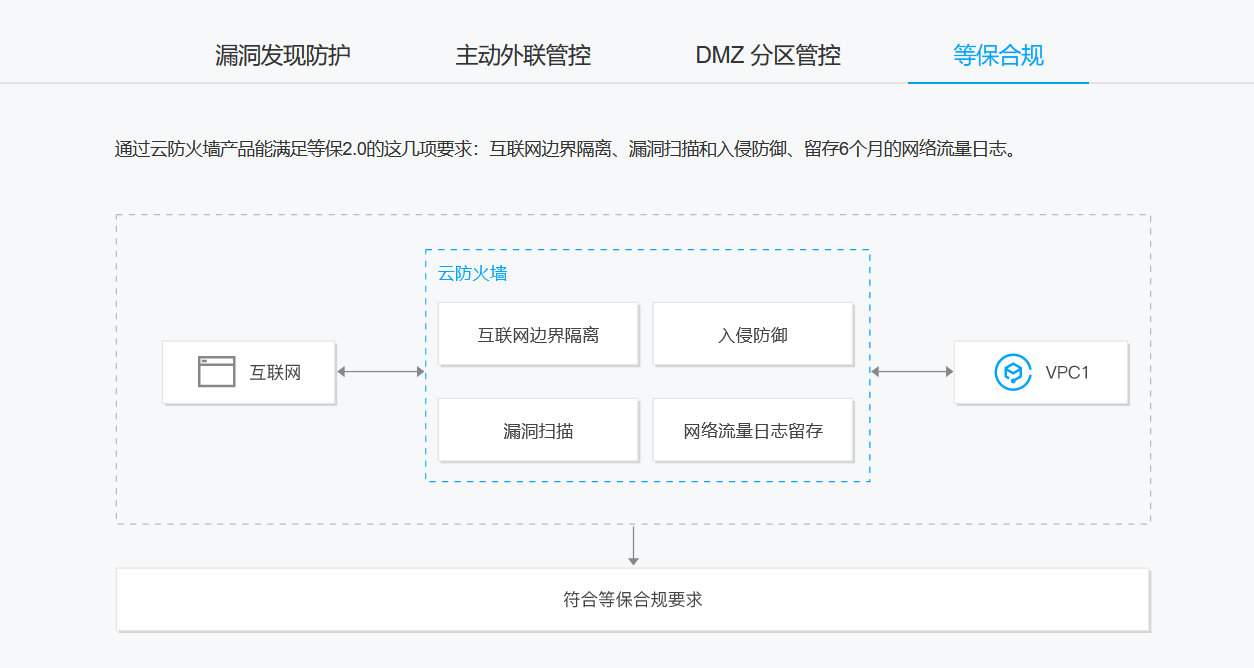Click the double arrow between 云防火墙 and VPC1

point(912,372)
